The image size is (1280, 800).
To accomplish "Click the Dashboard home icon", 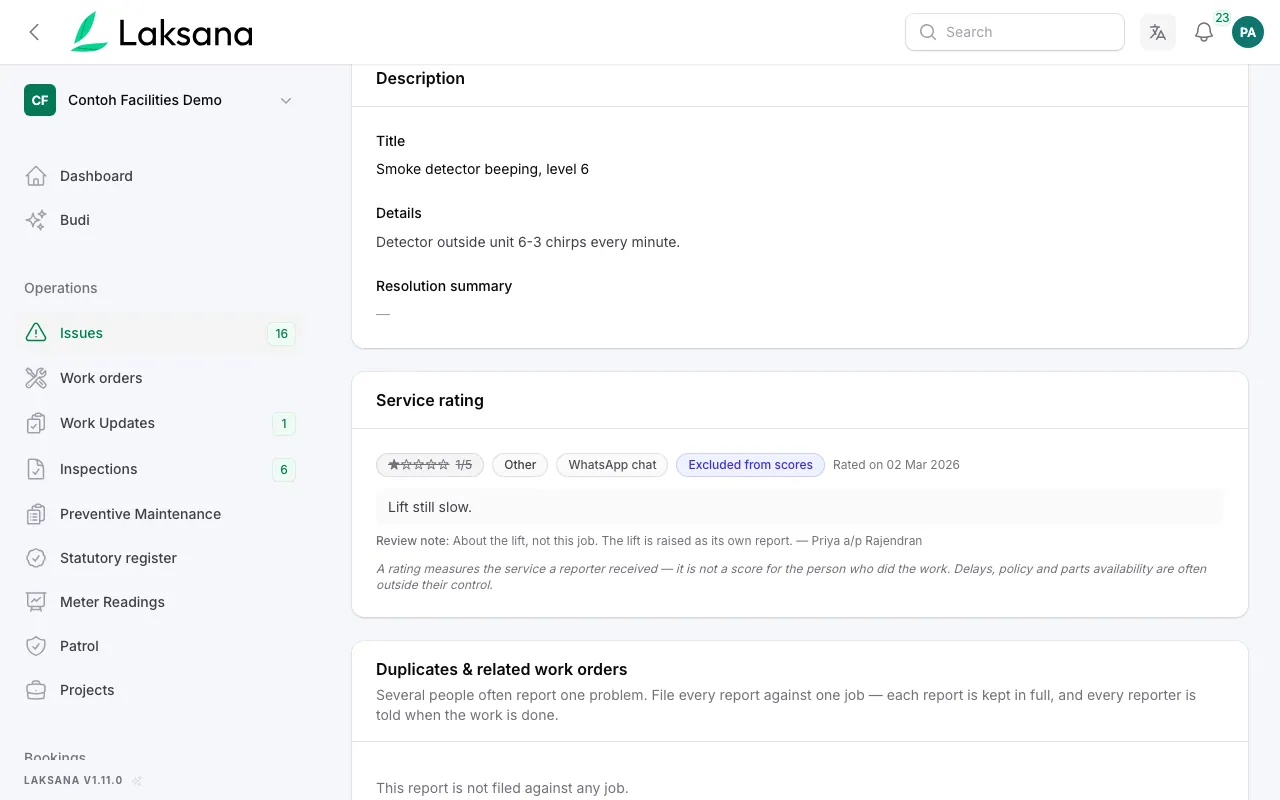I will pyautogui.click(x=36, y=176).
